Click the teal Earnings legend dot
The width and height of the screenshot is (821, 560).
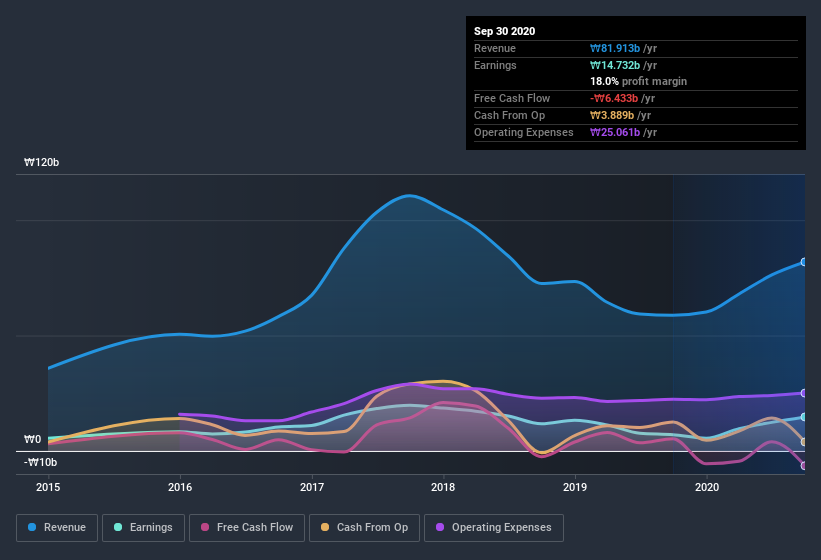click(x=118, y=527)
